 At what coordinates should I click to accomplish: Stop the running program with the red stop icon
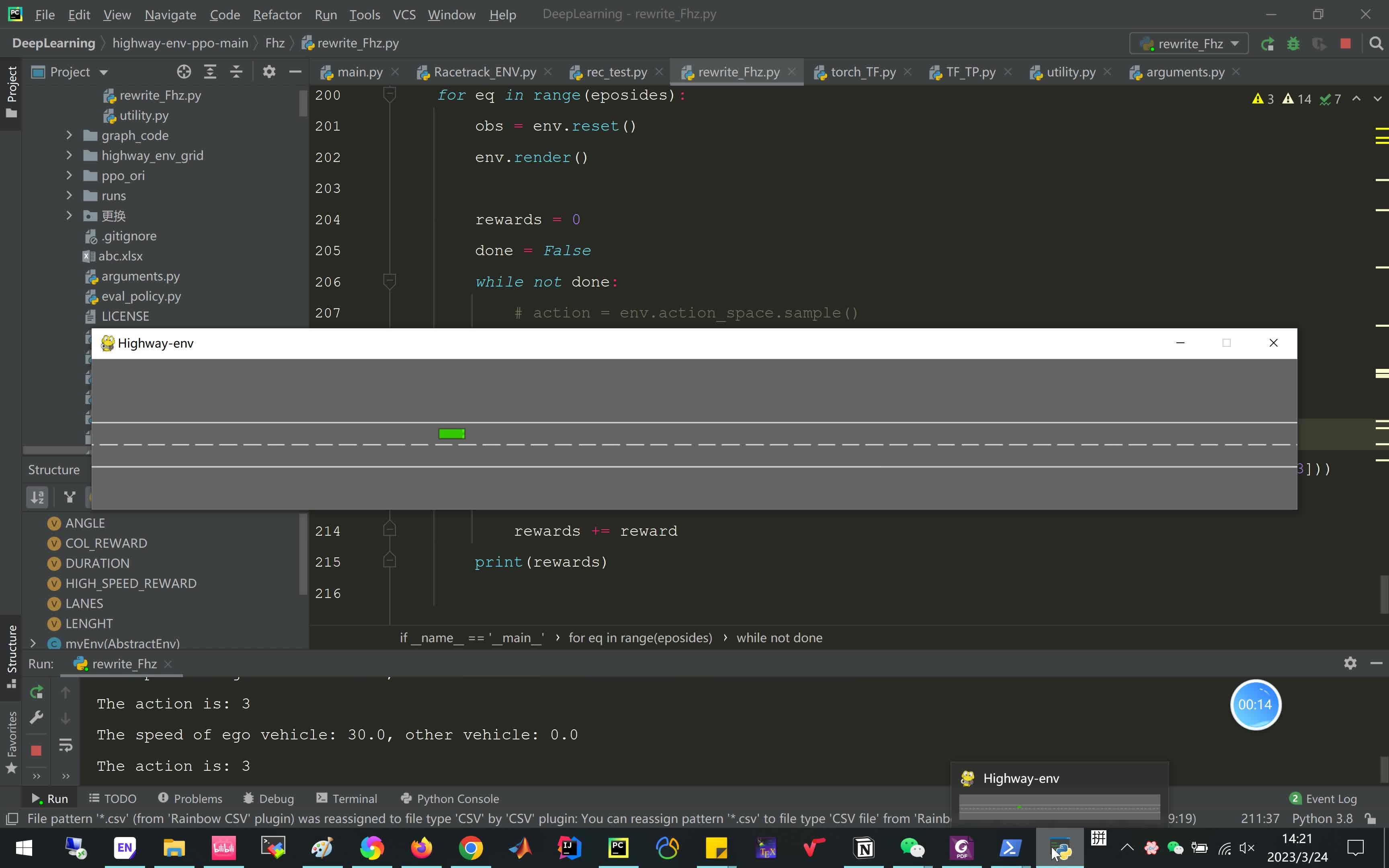[x=1345, y=44]
